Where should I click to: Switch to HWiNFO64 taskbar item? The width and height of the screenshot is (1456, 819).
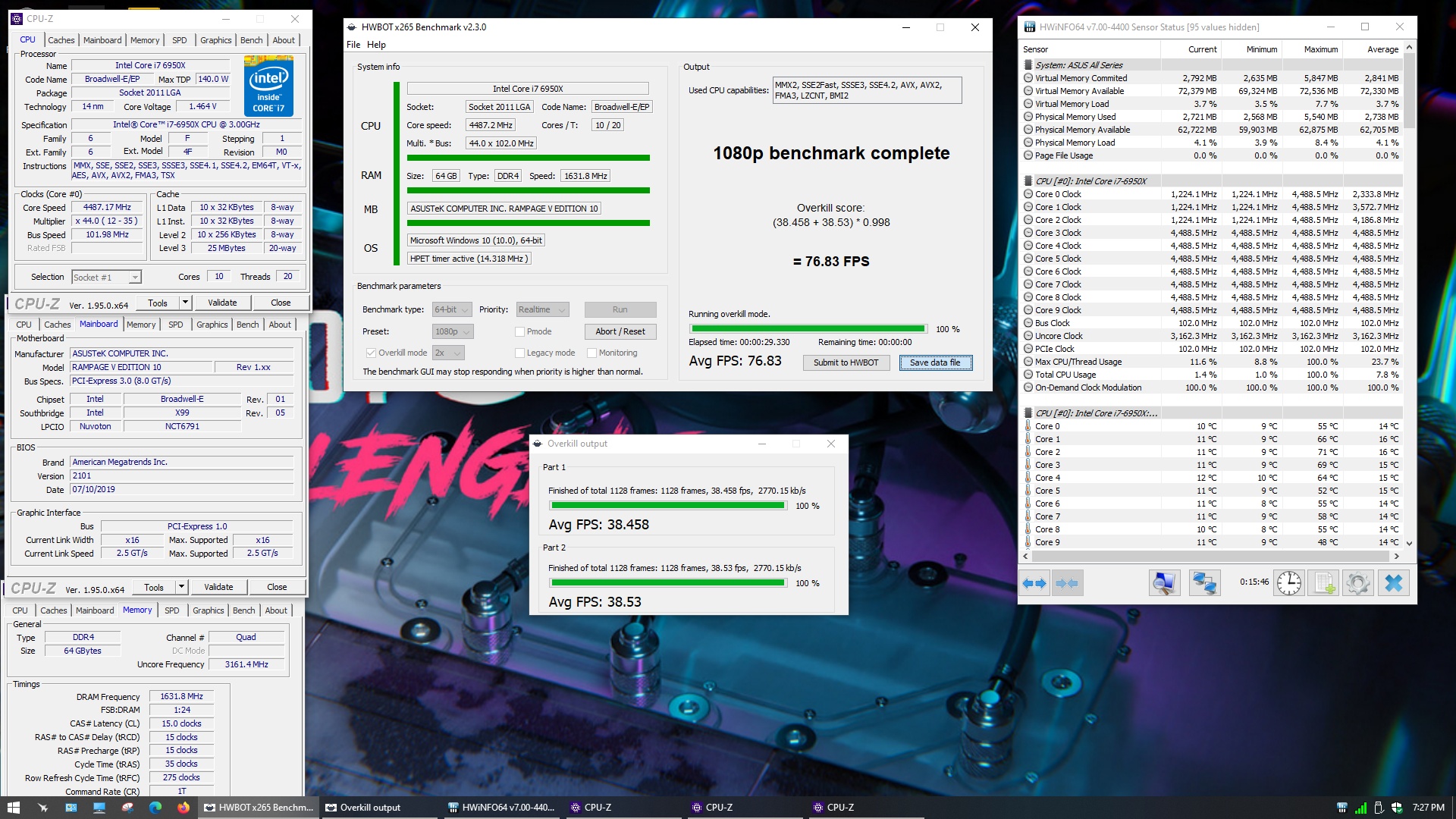point(502,808)
